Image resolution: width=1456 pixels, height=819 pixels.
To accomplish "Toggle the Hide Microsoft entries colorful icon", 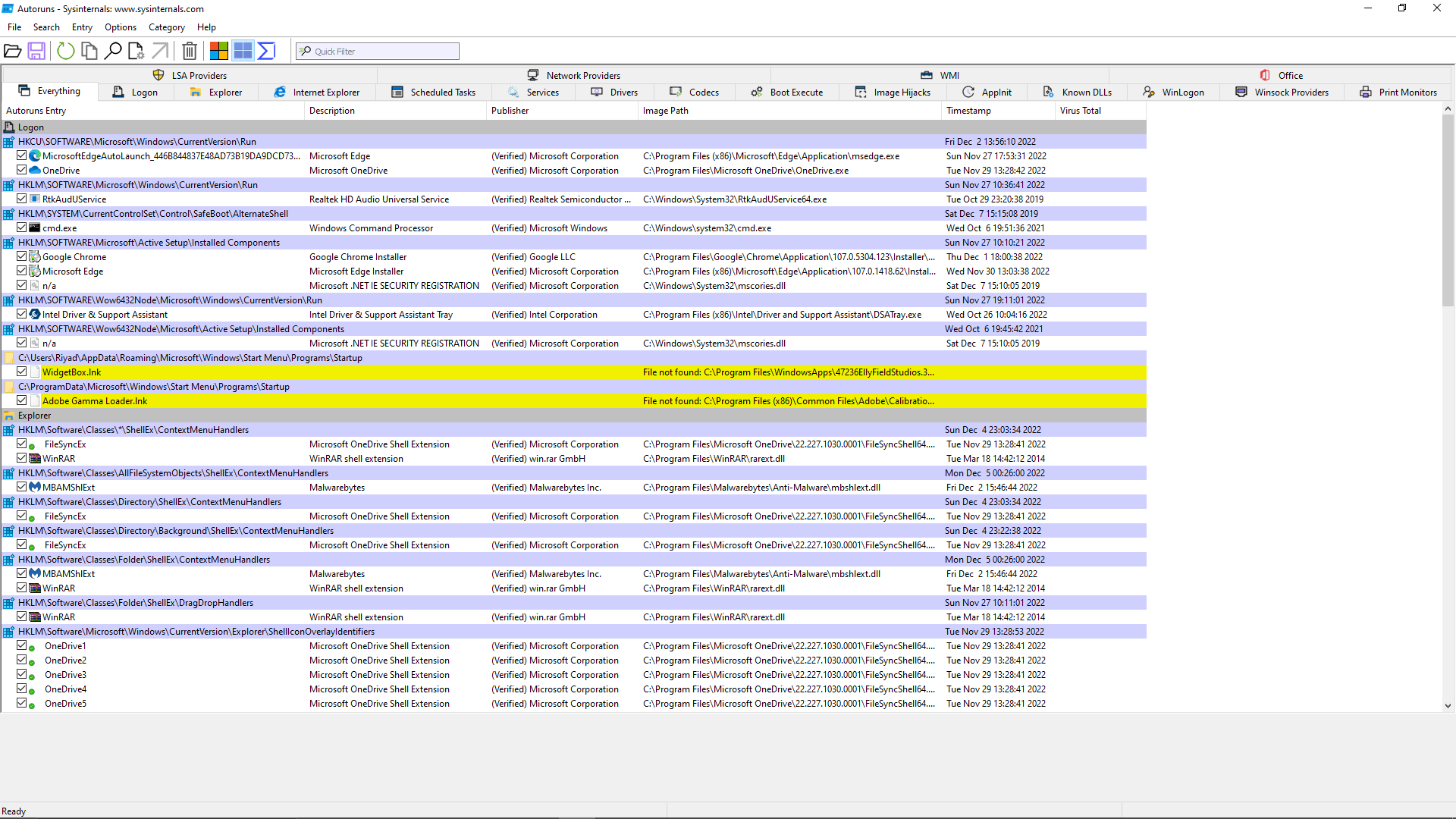I will point(218,52).
